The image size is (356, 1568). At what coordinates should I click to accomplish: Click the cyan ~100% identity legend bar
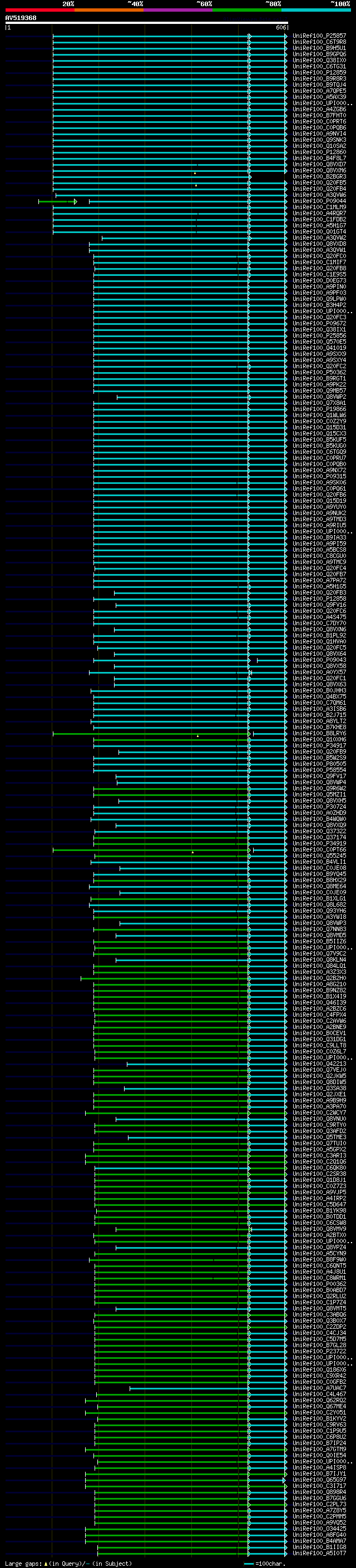[317, 10]
